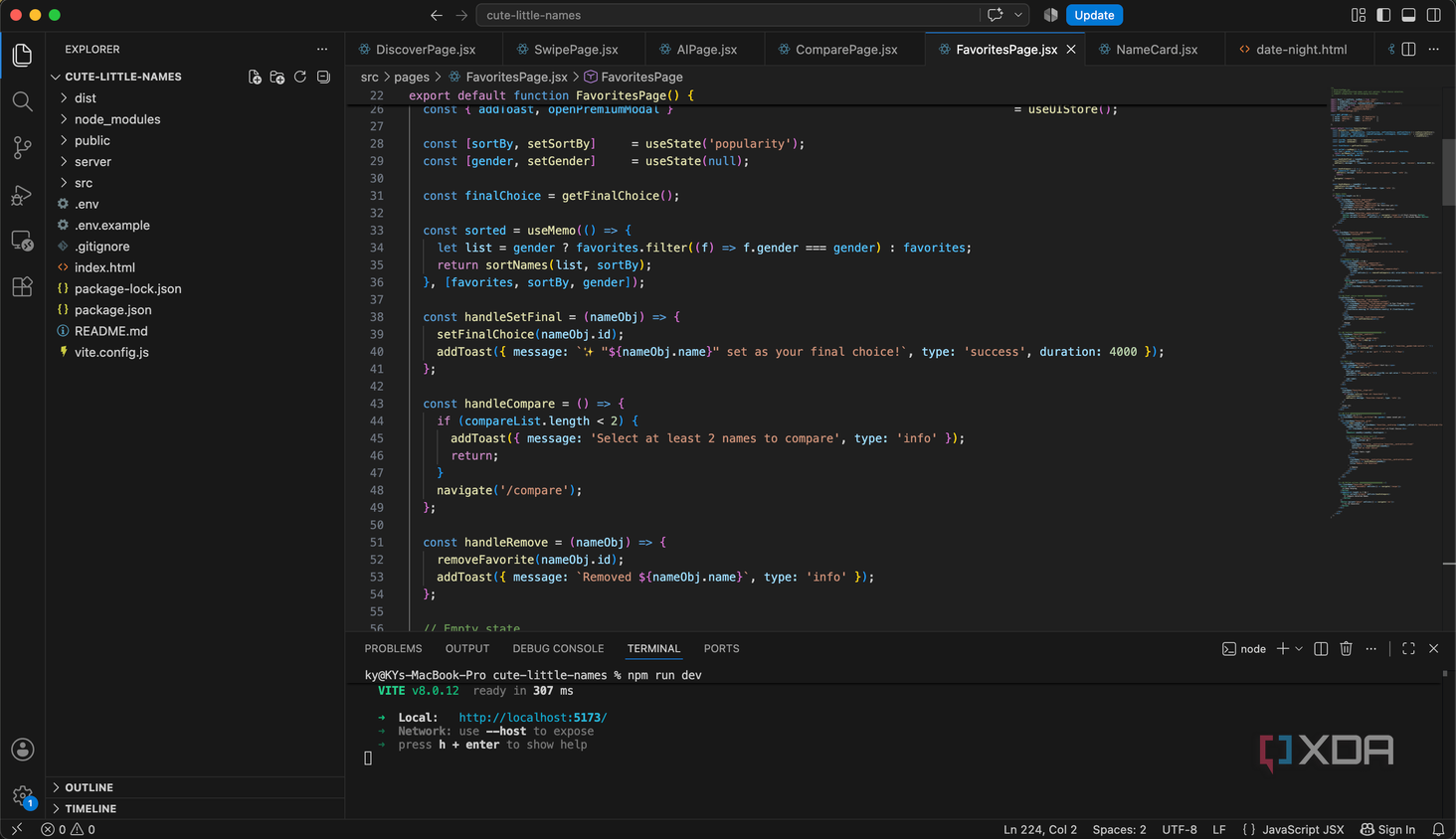Maximize the terminal panel size
Image resolution: width=1456 pixels, height=839 pixels.
(x=1408, y=648)
